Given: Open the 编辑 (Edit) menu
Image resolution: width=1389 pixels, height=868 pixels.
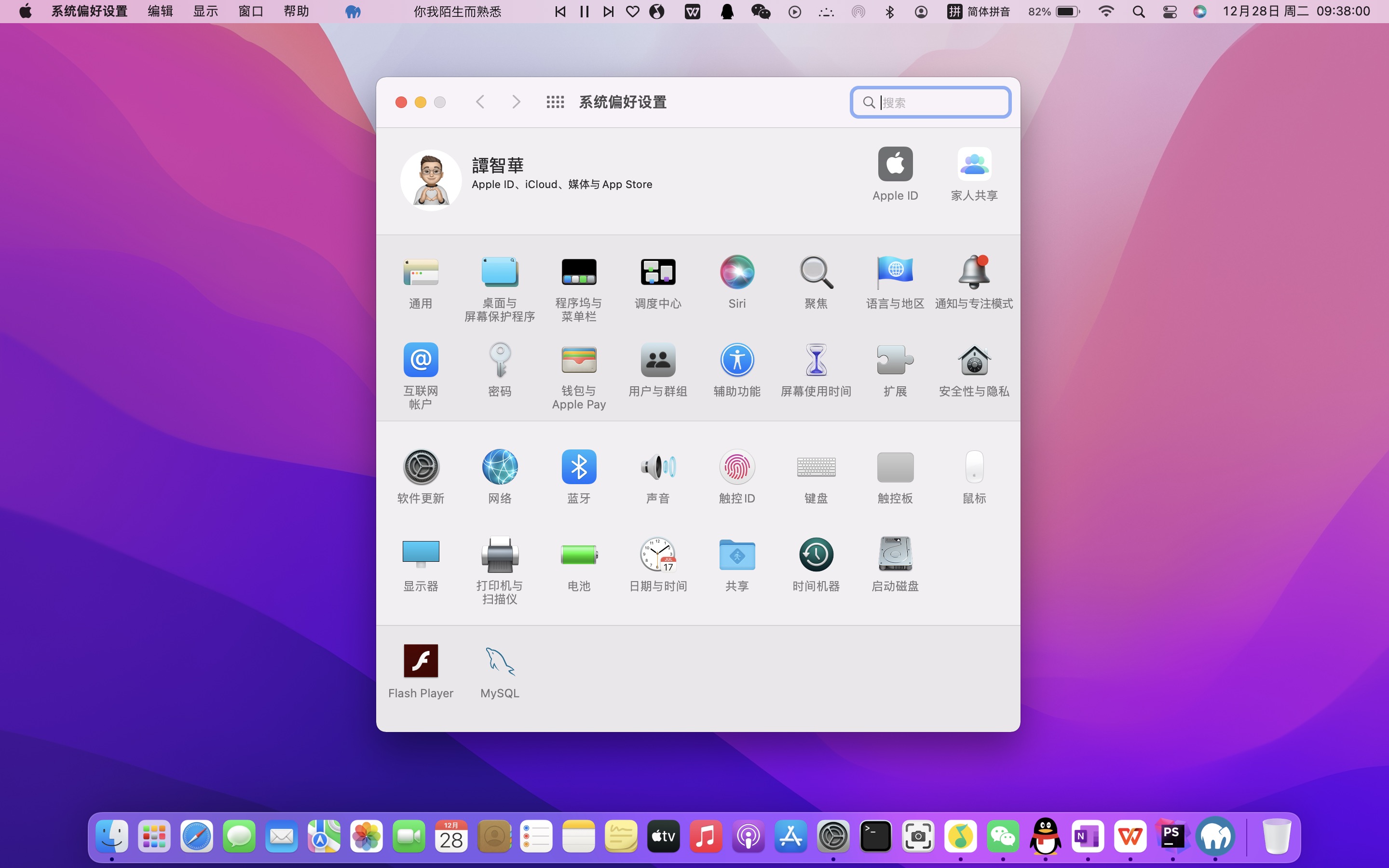Looking at the screenshot, I should pos(160,12).
